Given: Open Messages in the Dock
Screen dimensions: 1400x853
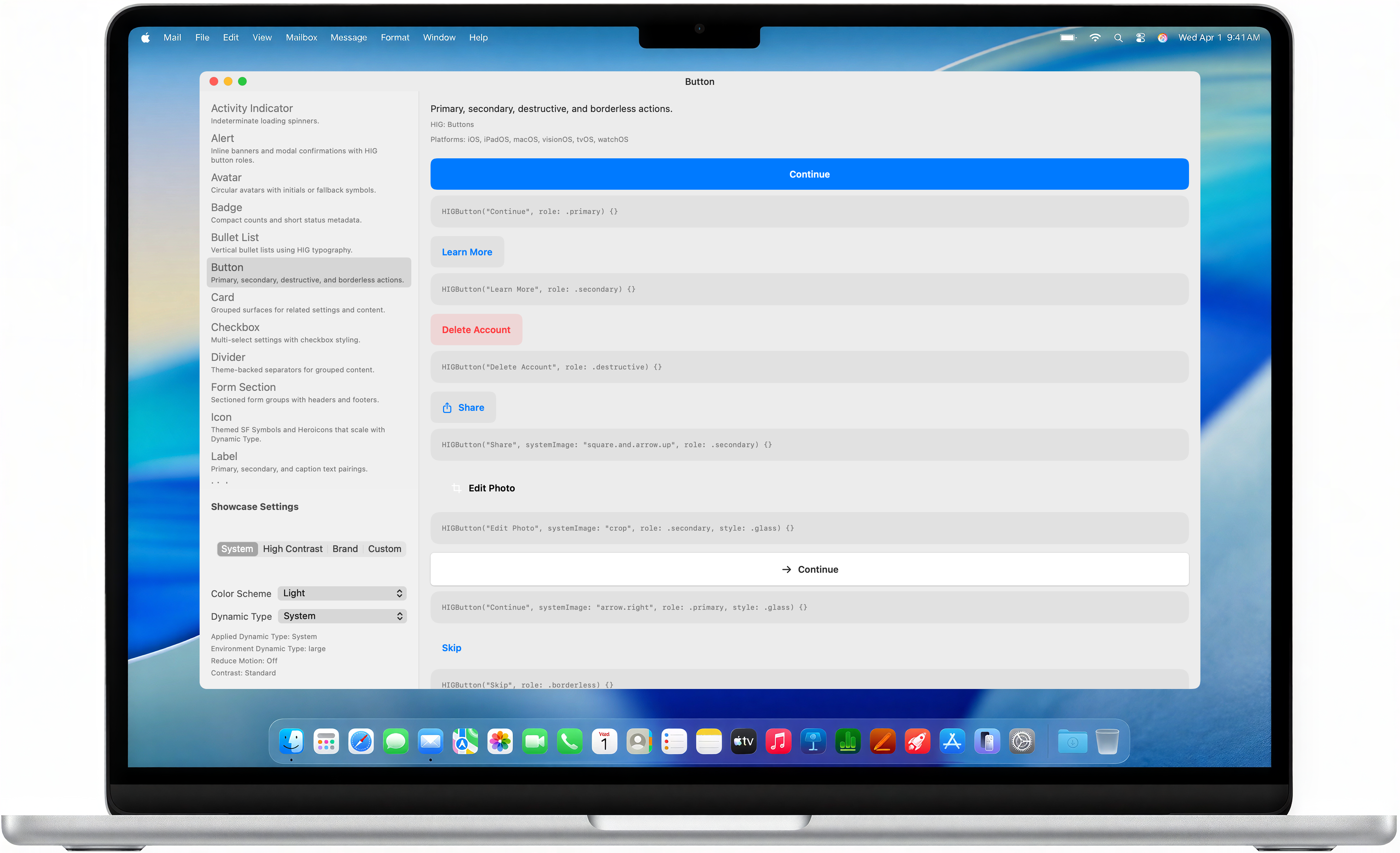Looking at the screenshot, I should coord(396,741).
